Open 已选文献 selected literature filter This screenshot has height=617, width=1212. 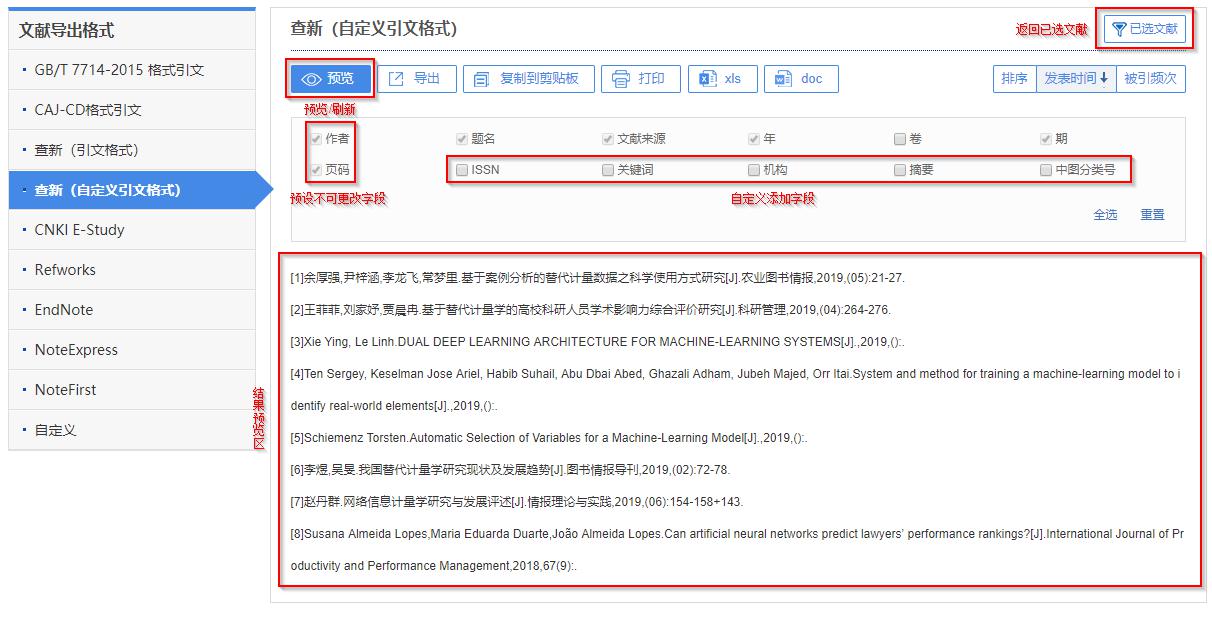(1145, 29)
